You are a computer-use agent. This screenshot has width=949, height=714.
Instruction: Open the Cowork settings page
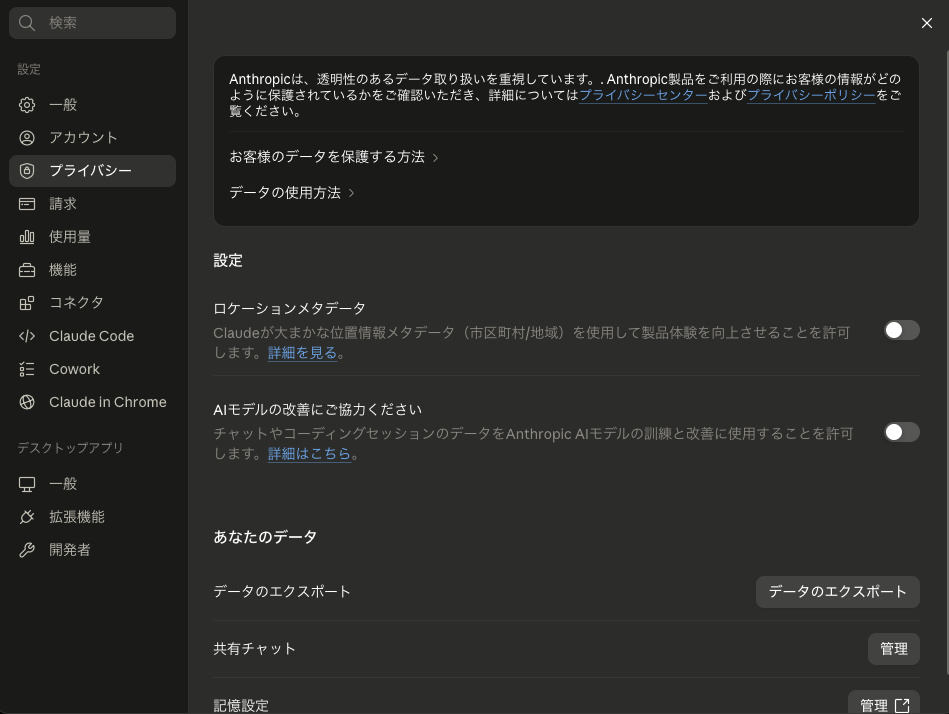tap(92, 369)
